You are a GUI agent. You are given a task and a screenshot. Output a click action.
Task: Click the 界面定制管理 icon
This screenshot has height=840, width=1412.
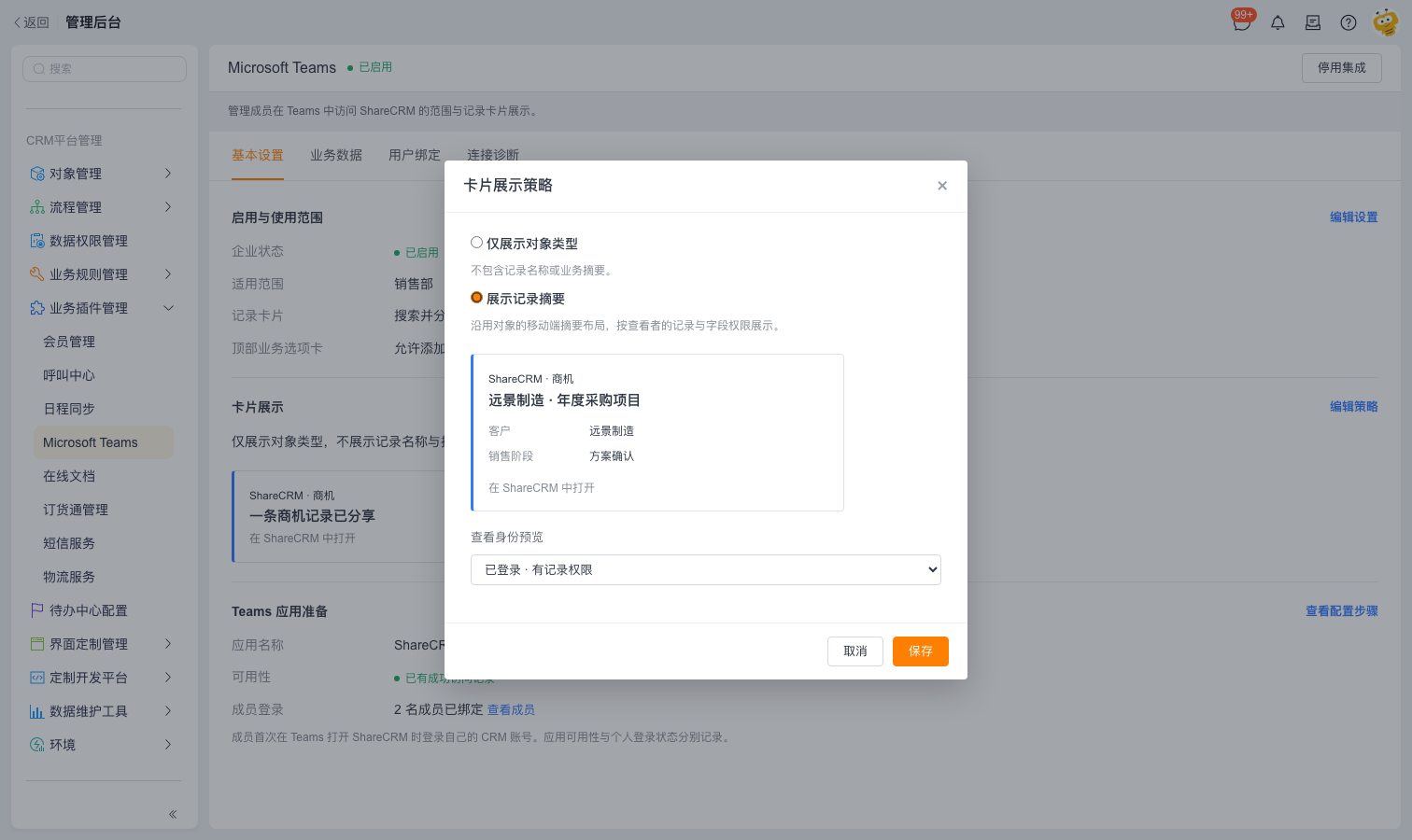(x=37, y=644)
